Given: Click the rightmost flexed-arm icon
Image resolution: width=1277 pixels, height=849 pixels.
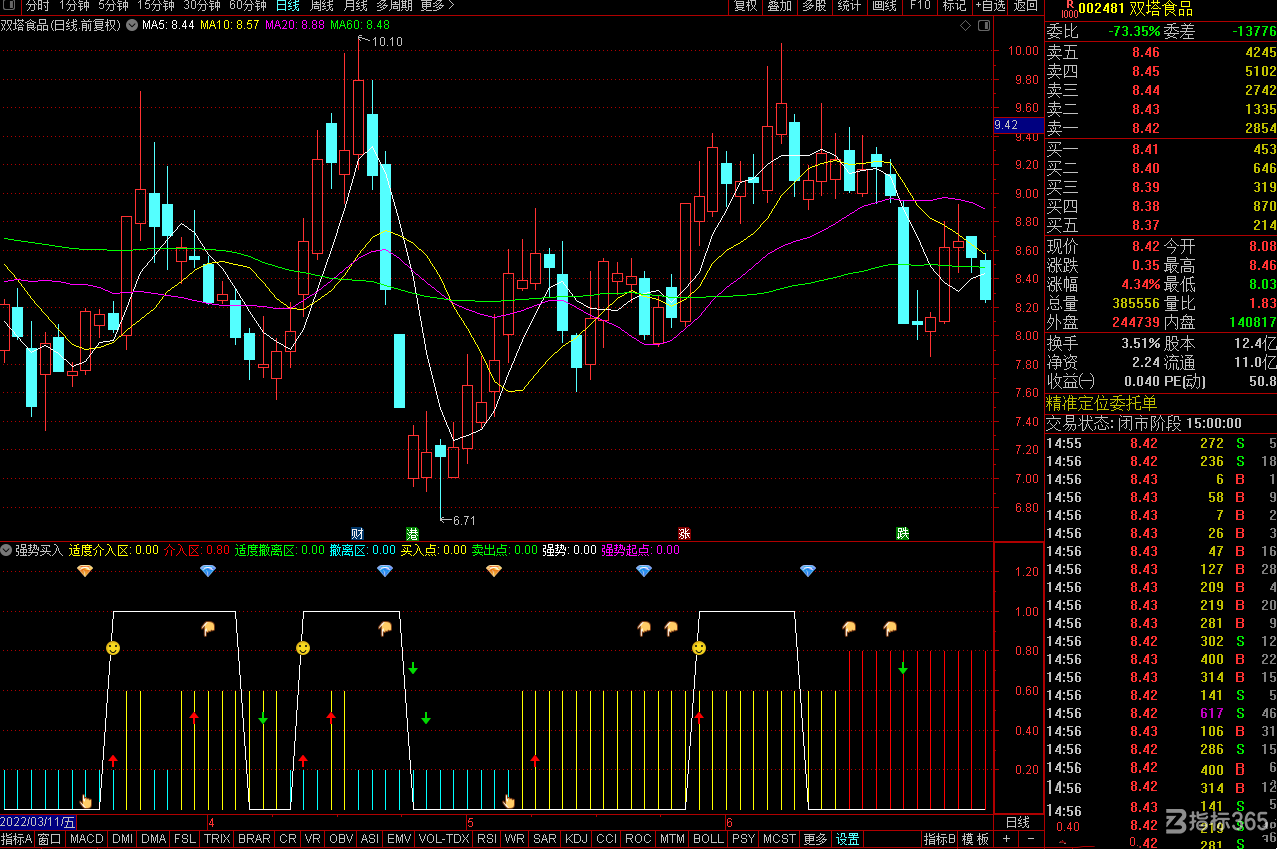Looking at the screenshot, I should pos(890,628).
